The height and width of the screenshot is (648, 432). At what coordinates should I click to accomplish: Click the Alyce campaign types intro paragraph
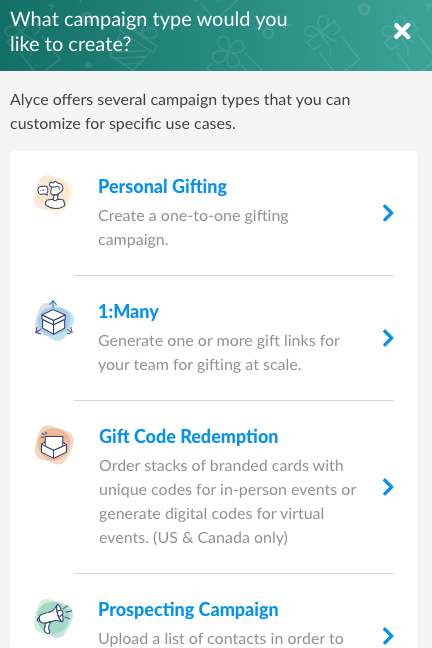pyautogui.click(x=180, y=112)
